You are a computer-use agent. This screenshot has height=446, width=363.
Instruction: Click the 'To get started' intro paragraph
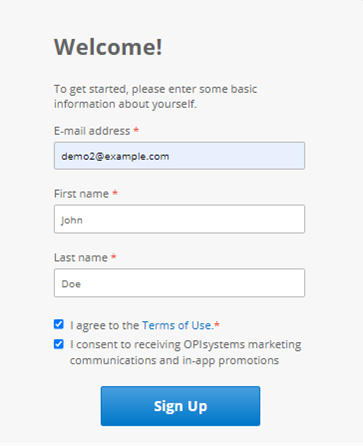click(155, 97)
